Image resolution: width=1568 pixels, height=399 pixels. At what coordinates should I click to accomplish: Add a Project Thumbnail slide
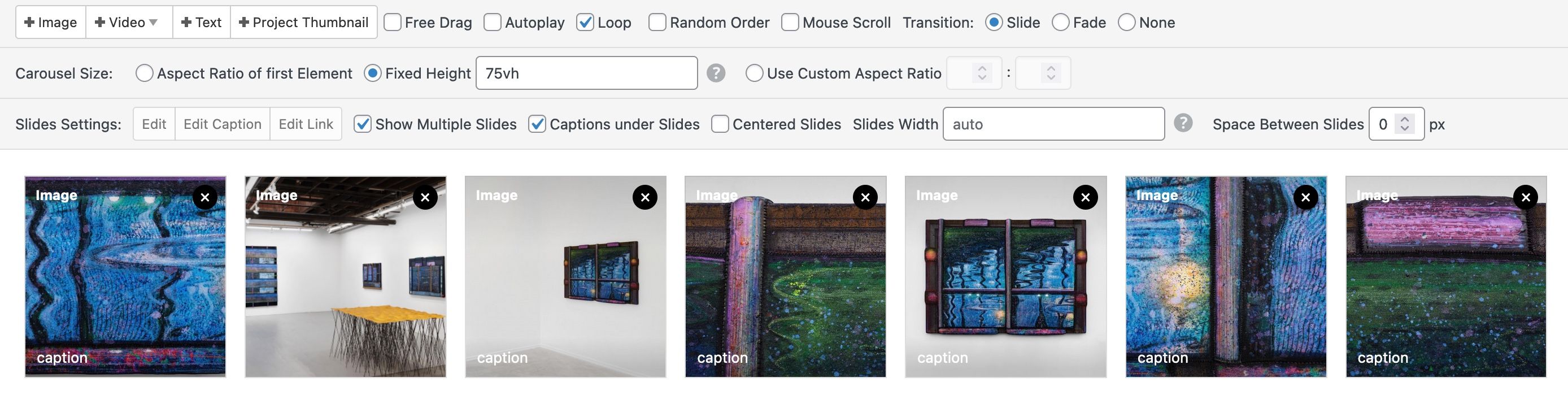tap(304, 23)
